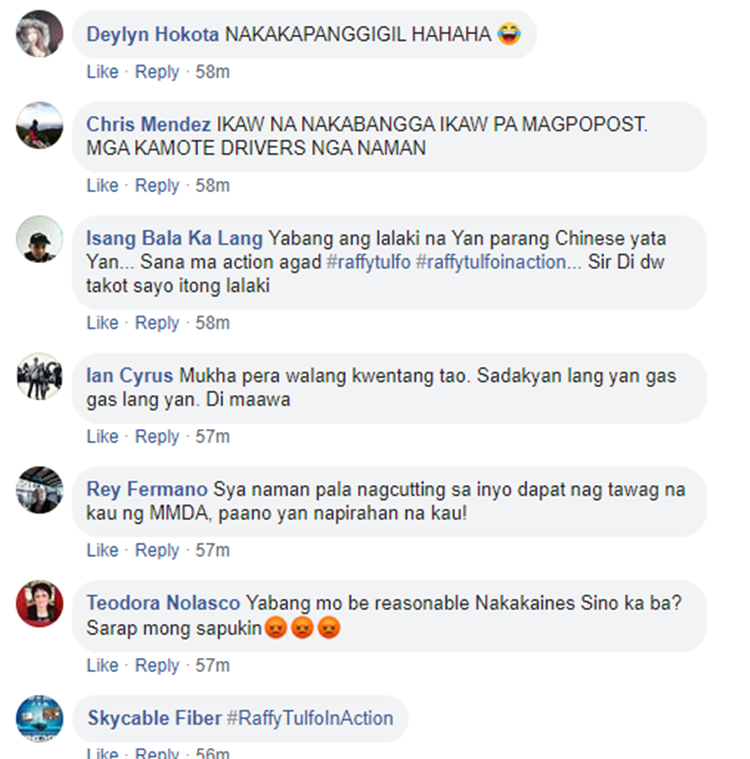The height and width of the screenshot is (759, 750).
Task: Reply to Isang Bala Ka Lang's comment
Action: tap(157, 322)
